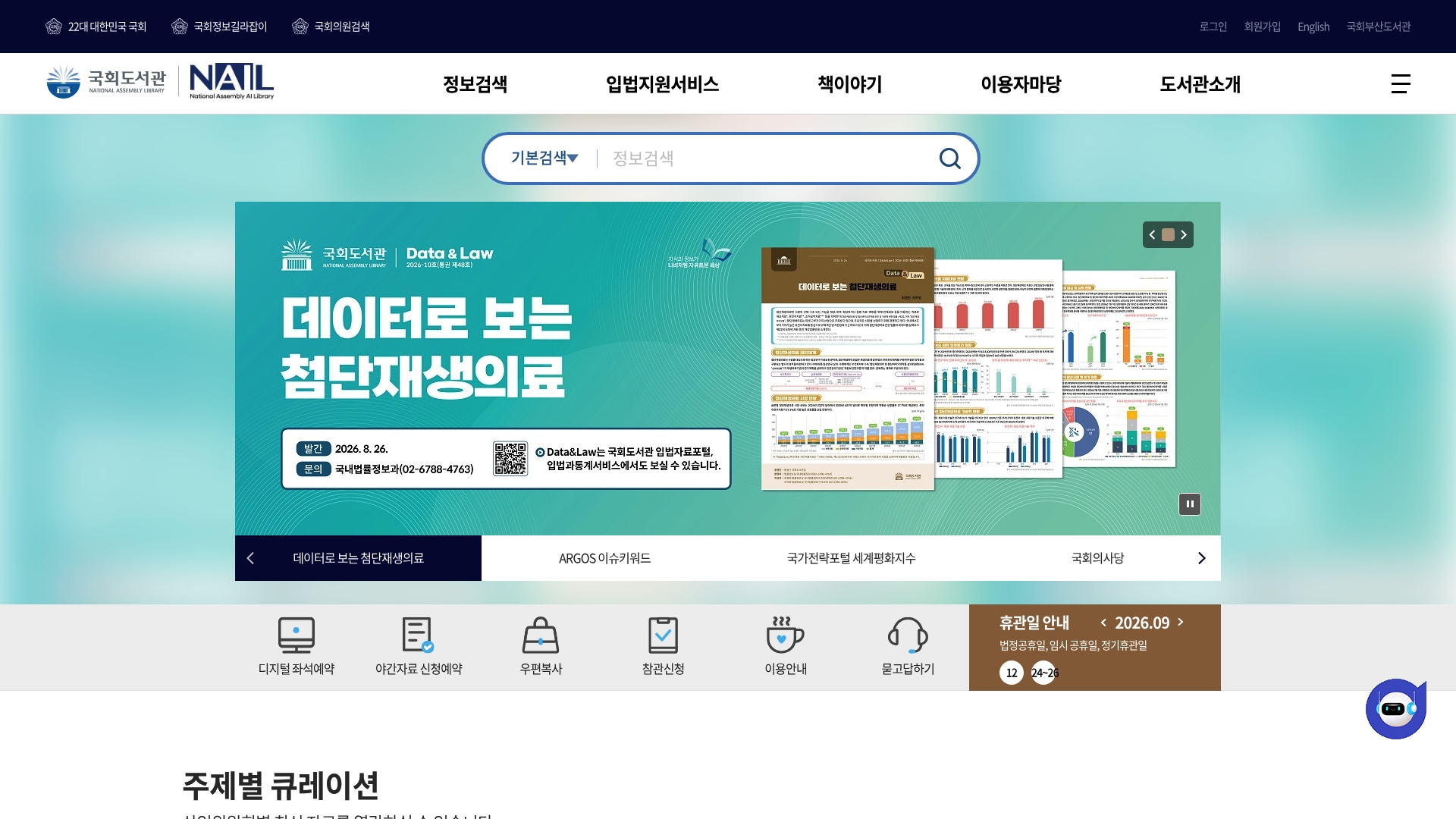Select the ARGOS 이슈키워드 tab

pos(604,558)
